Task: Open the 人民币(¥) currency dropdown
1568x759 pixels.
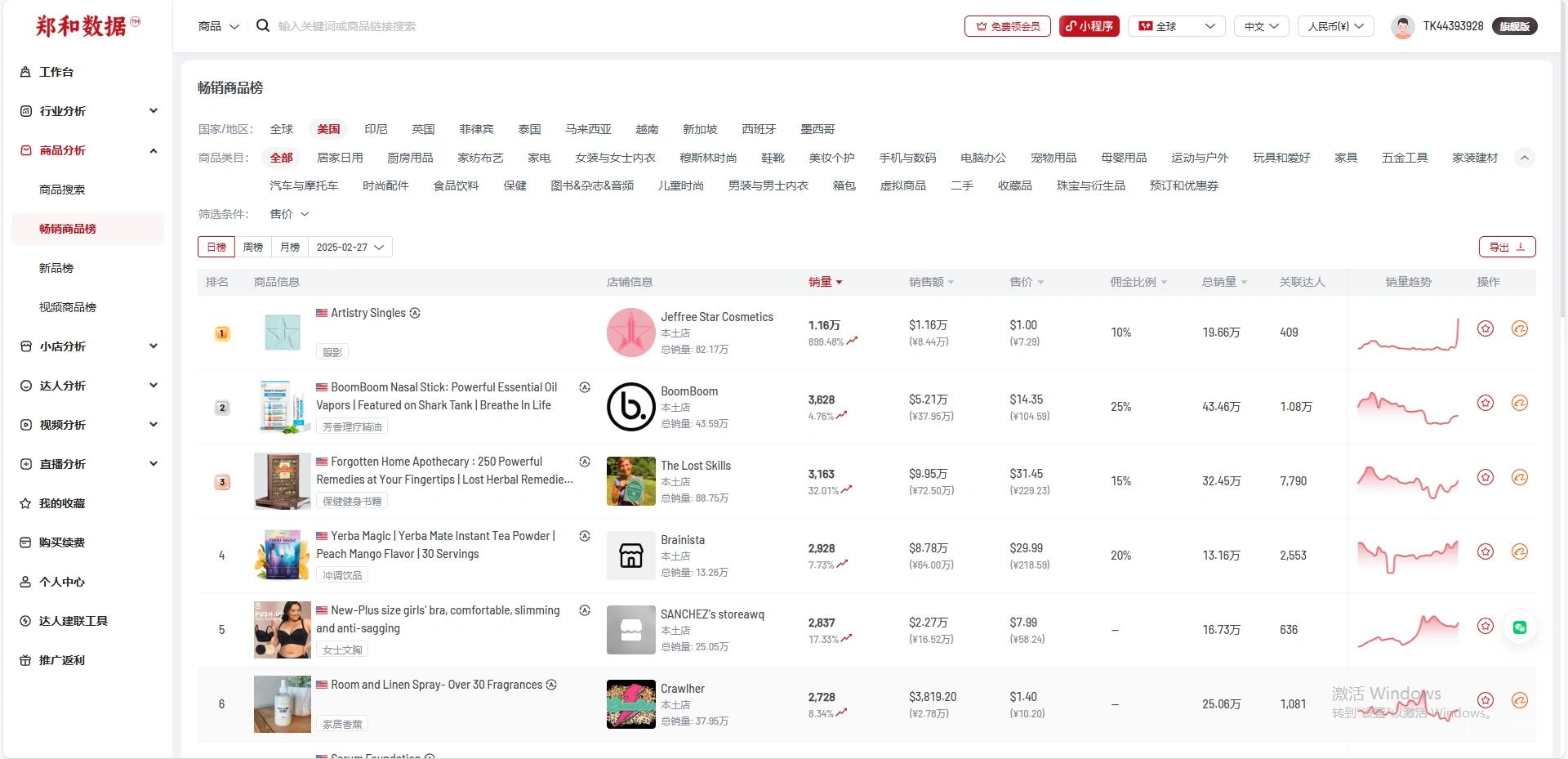Action: 1336,26
